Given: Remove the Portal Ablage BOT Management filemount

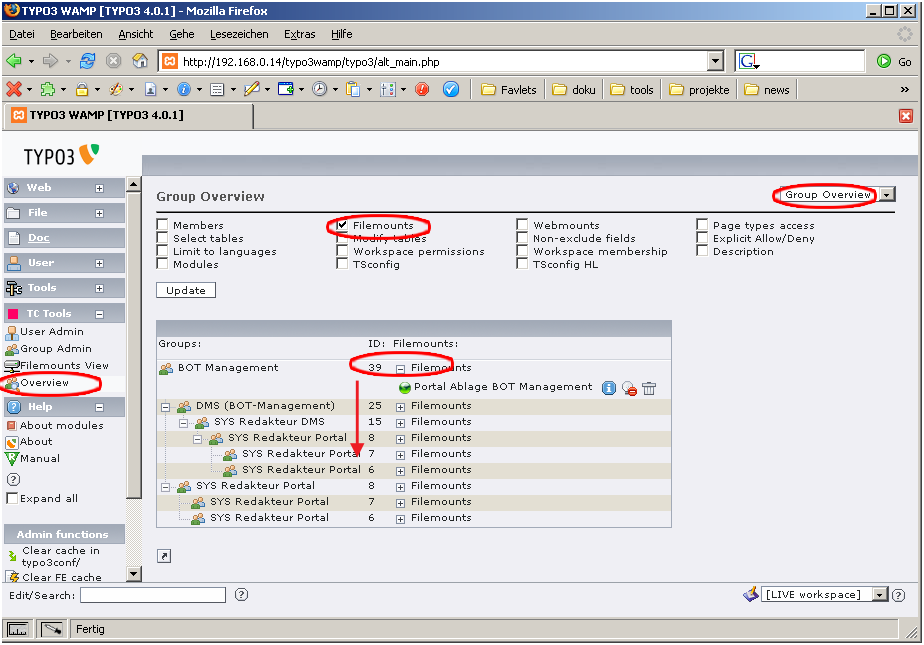Looking at the screenshot, I should (629, 388).
